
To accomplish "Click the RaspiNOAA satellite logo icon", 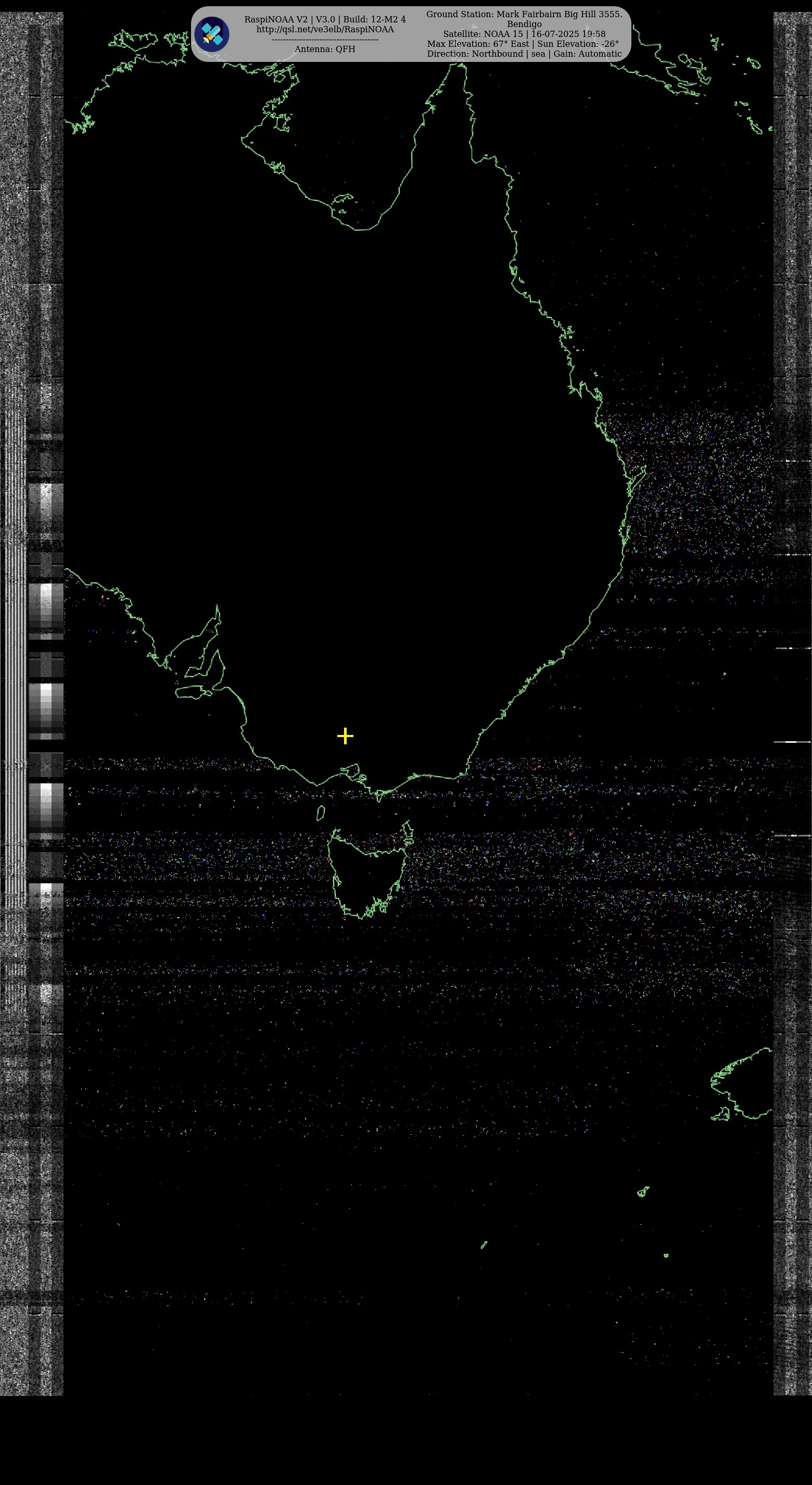I will (x=211, y=34).
